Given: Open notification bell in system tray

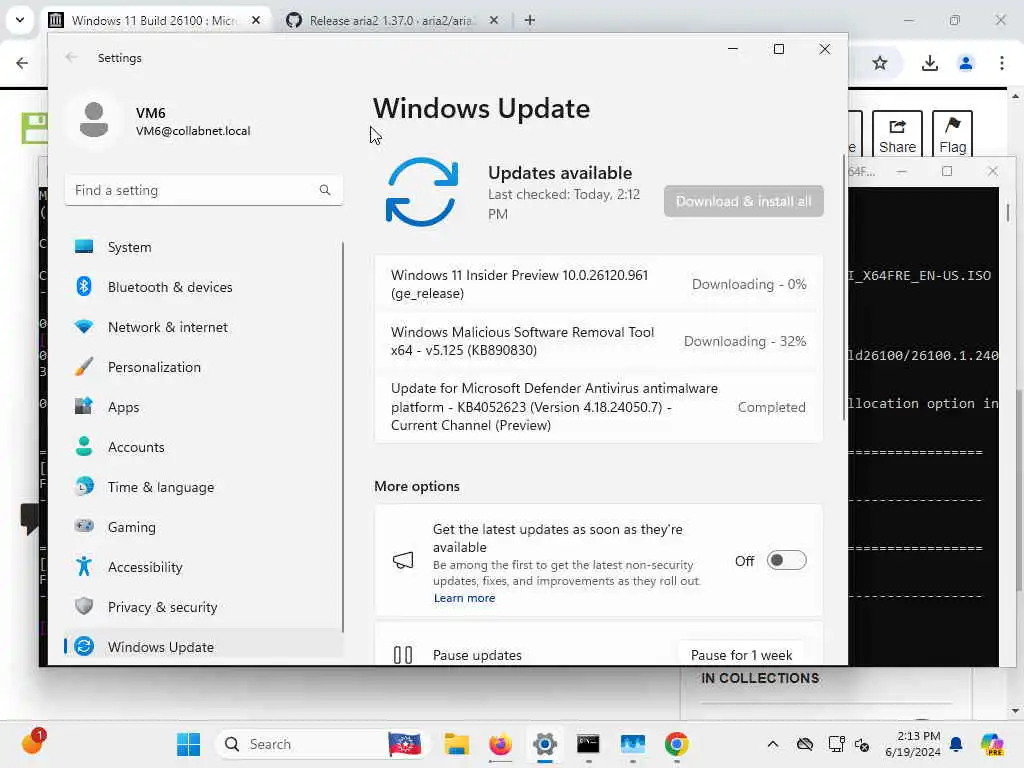Looking at the screenshot, I should click(956, 744).
